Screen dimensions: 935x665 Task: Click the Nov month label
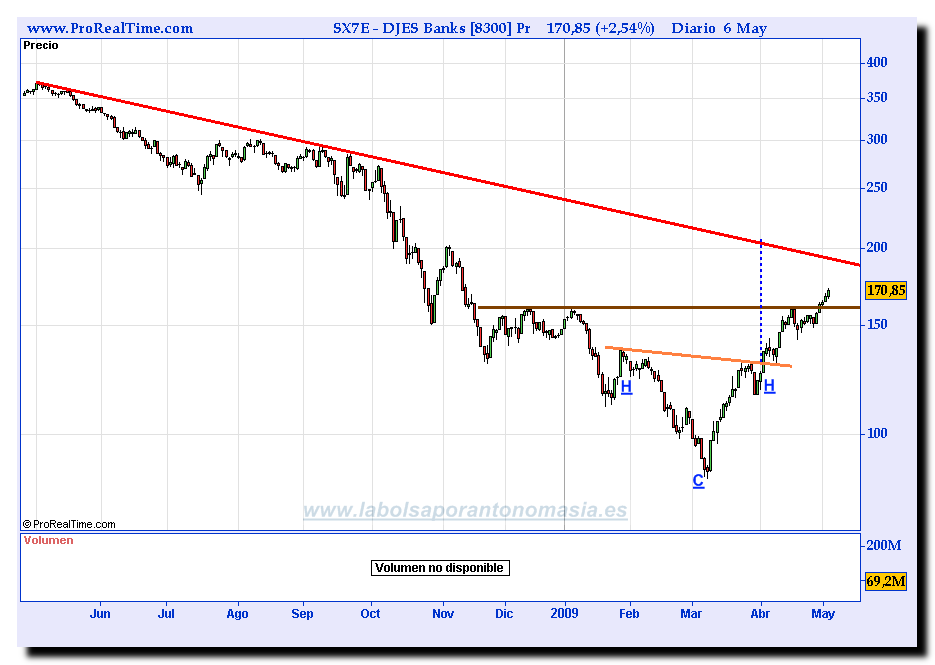(443, 614)
